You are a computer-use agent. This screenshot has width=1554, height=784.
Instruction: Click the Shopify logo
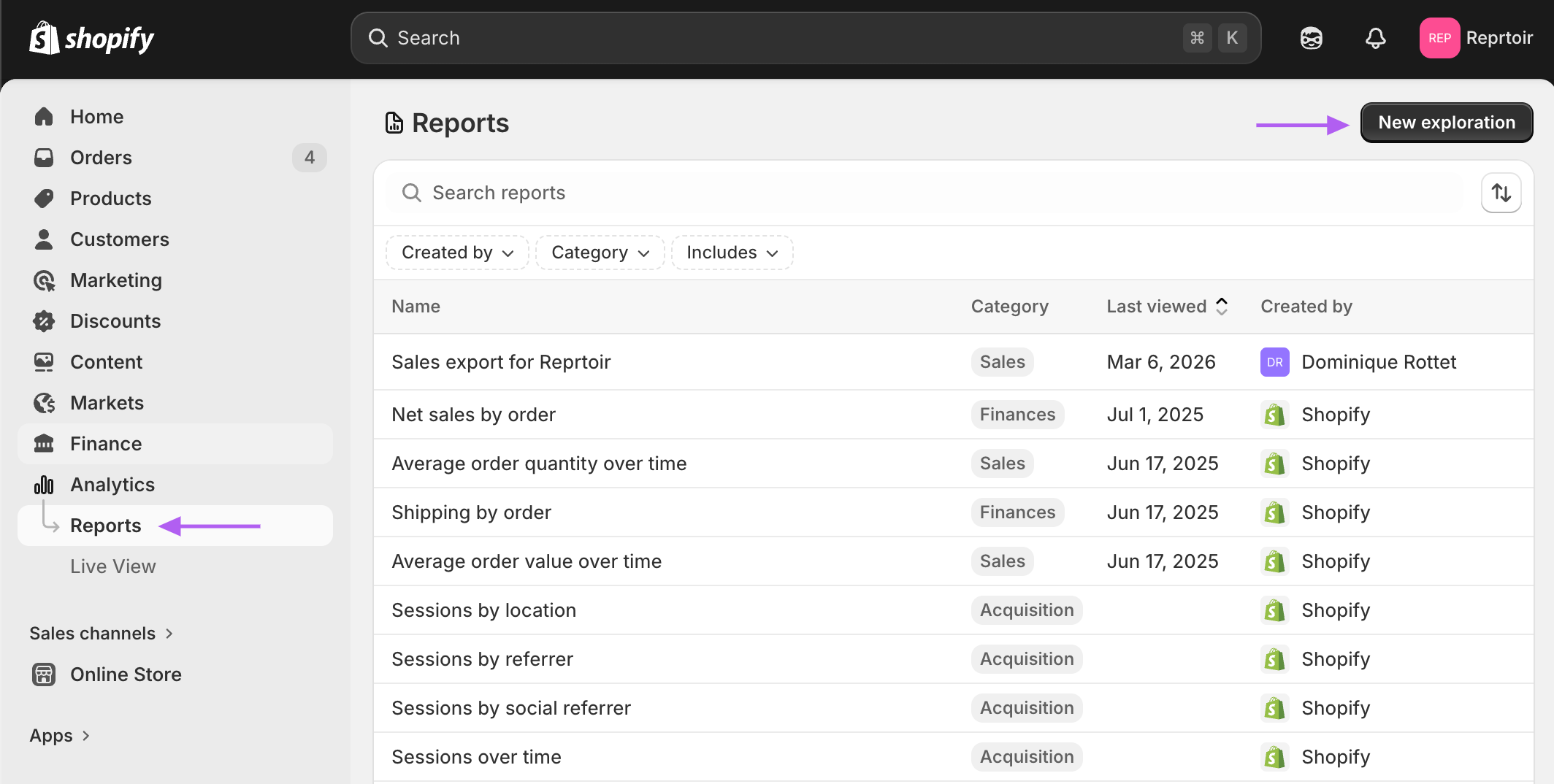click(91, 38)
